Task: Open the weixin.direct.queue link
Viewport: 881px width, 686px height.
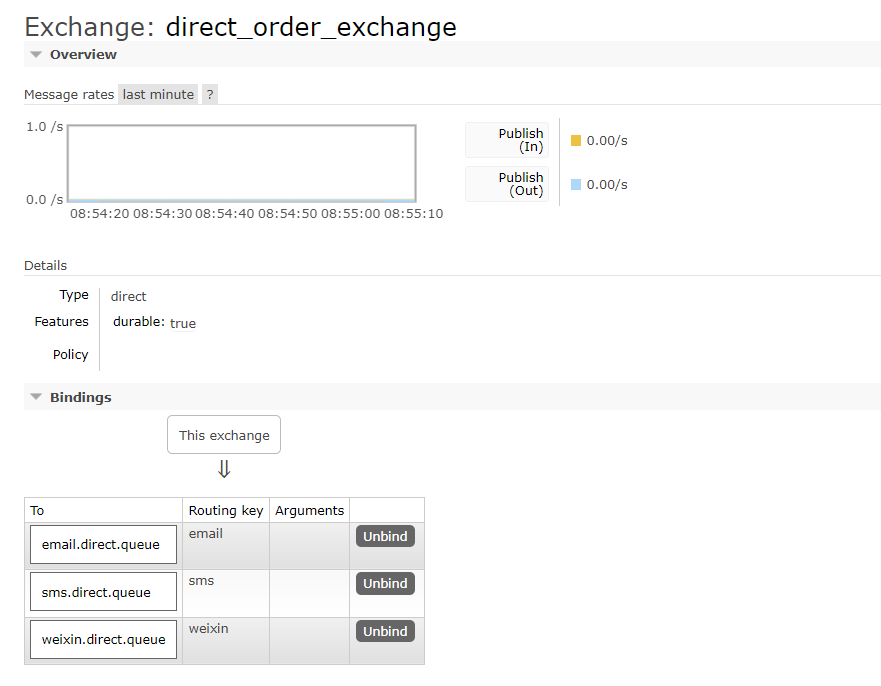Action: (103, 639)
